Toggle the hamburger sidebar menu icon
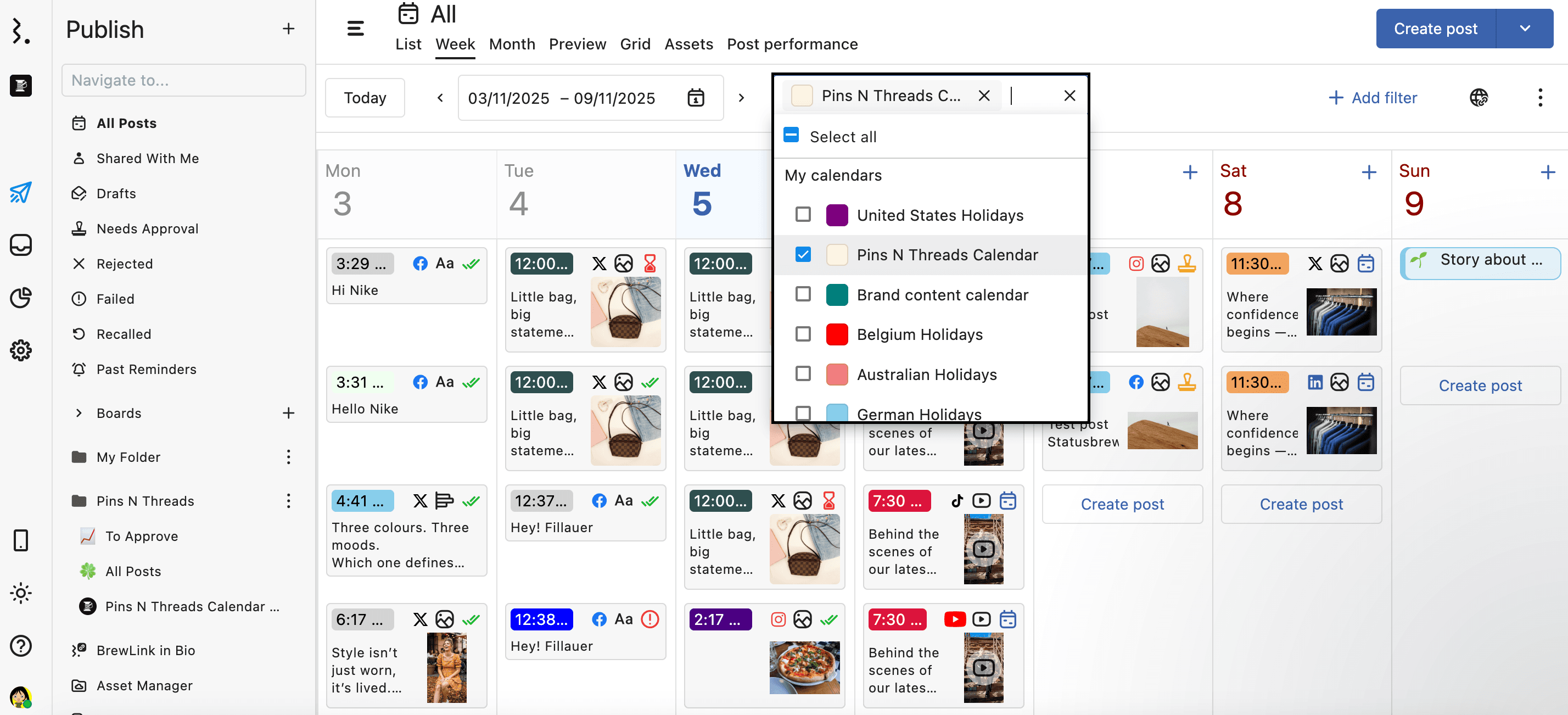Image resolution: width=1568 pixels, height=715 pixels. tap(355, 29)
